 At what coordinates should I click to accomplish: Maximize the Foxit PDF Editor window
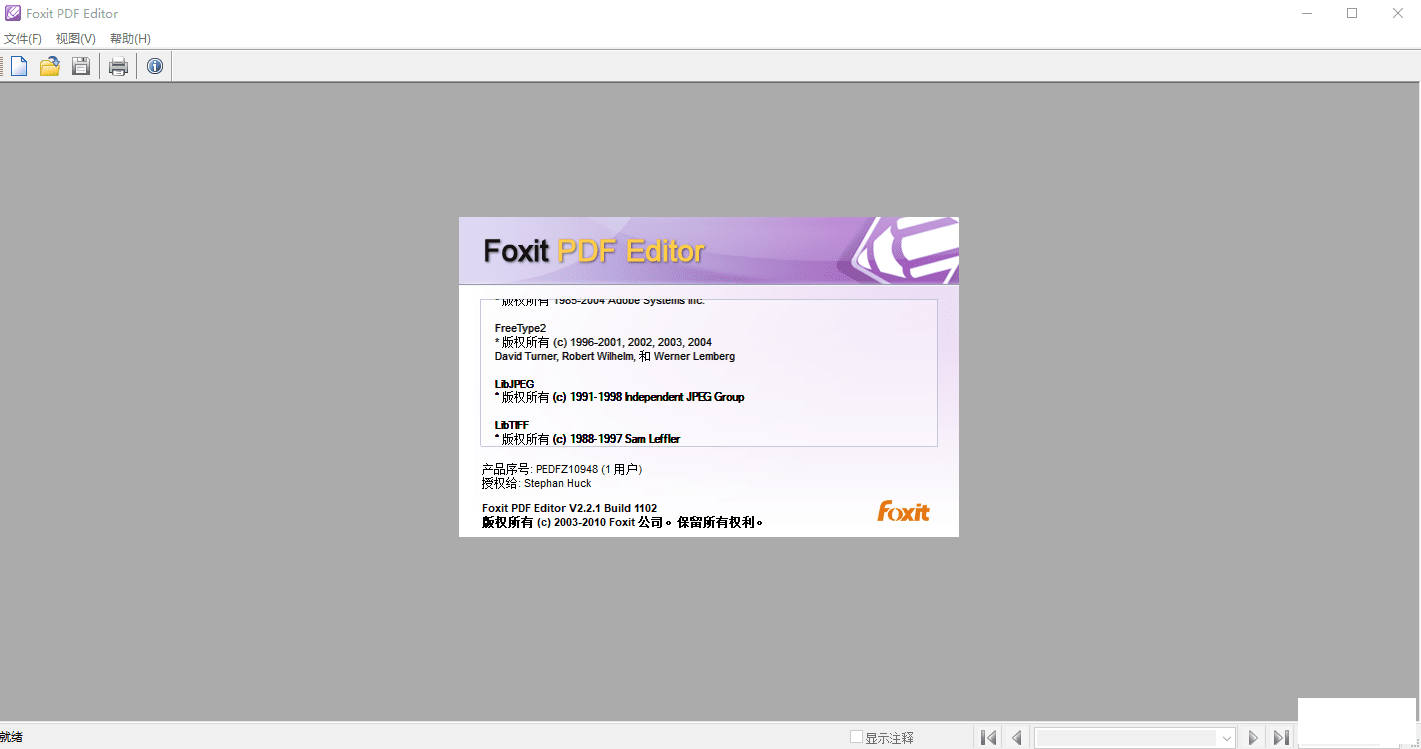point(1352,13)
